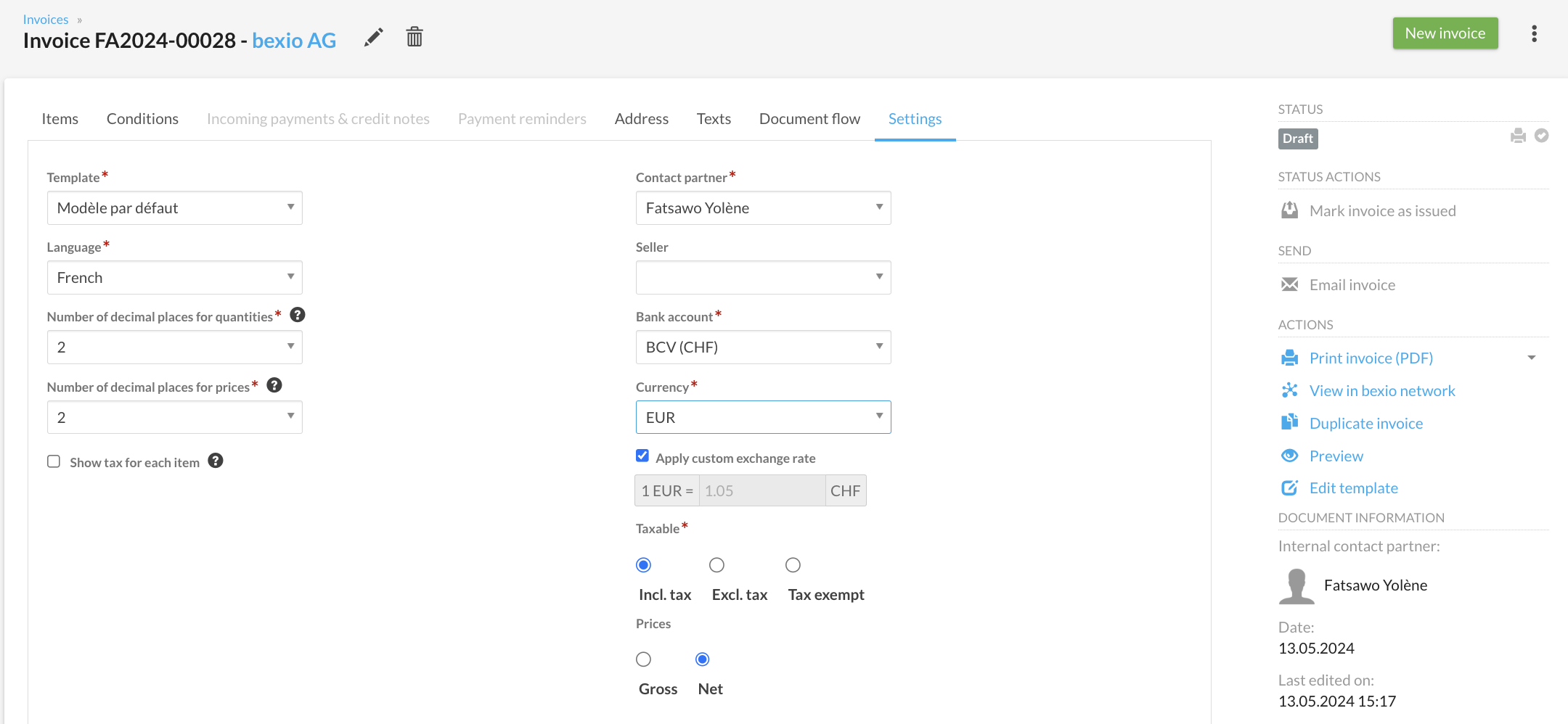1568x724 pixels.
Task: Uncheck Apply custom exchange rate
Action: coord(642,456)
